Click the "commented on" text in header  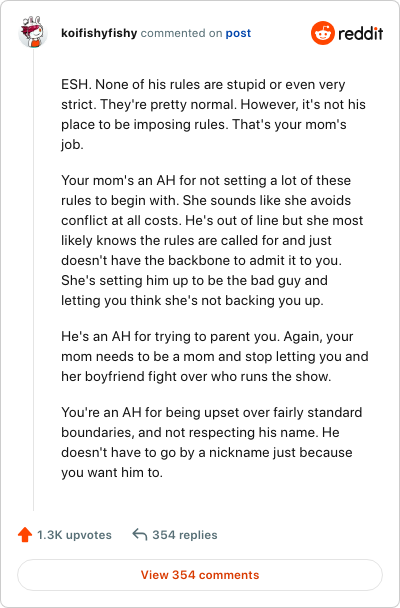coord(181,33)
